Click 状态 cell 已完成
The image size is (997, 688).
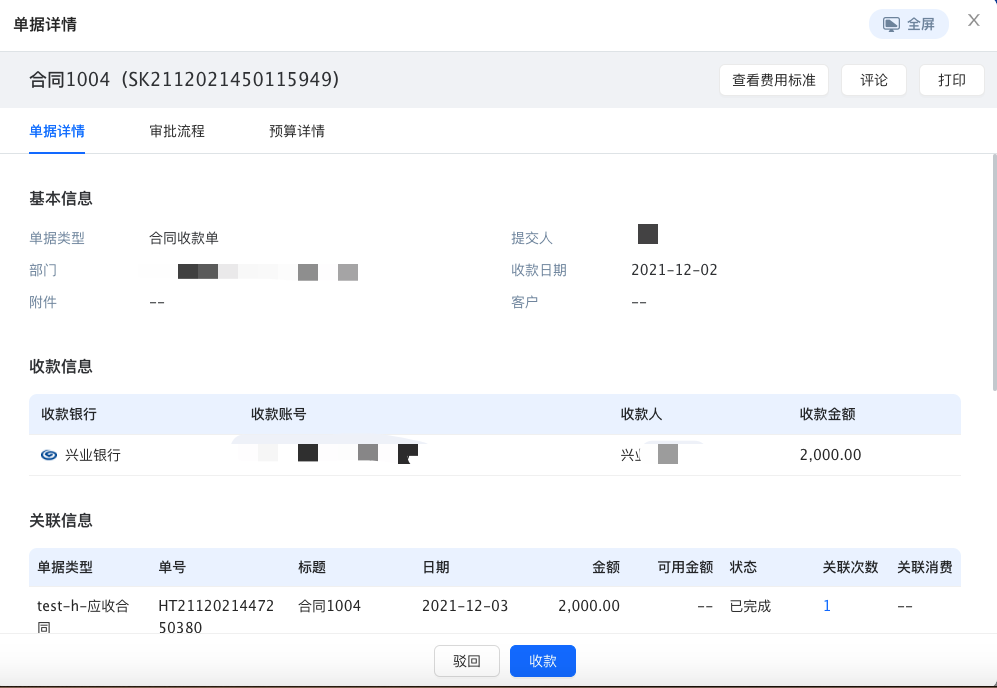(x=750, y=606)
